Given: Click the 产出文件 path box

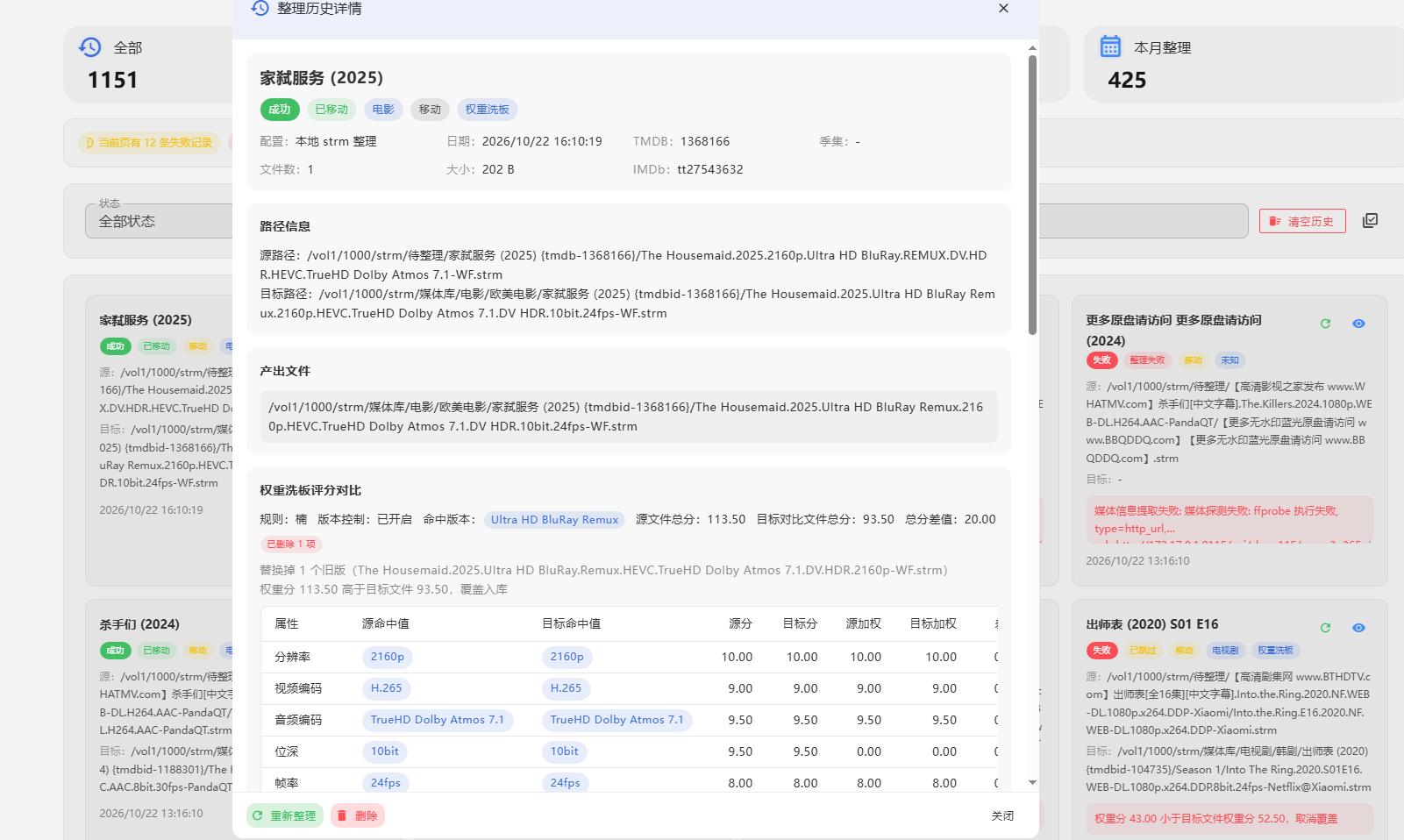Looking at the screenshot, I should (629, 416).
